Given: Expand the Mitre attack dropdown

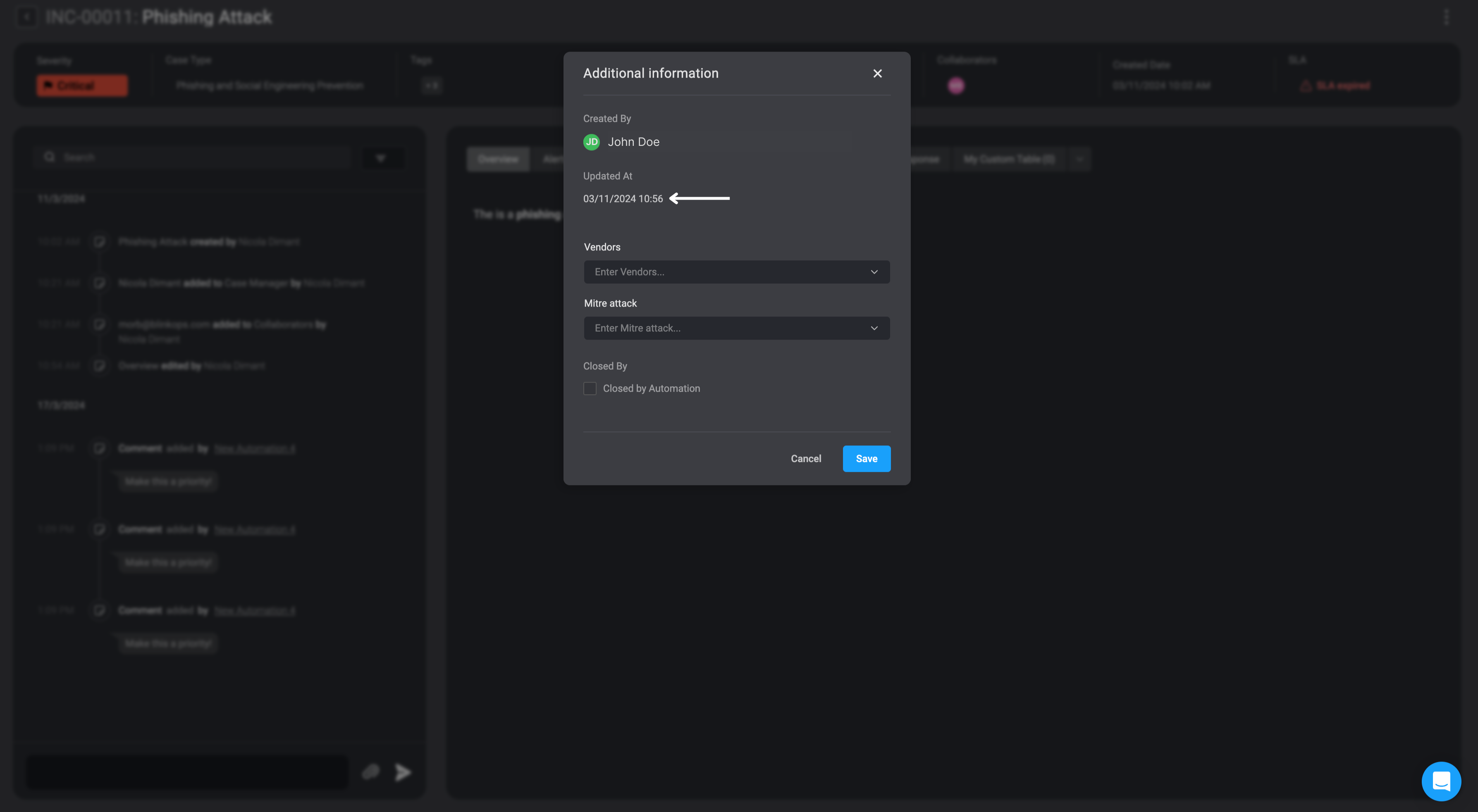Looking at the screenshot, I should coord(737,328).
